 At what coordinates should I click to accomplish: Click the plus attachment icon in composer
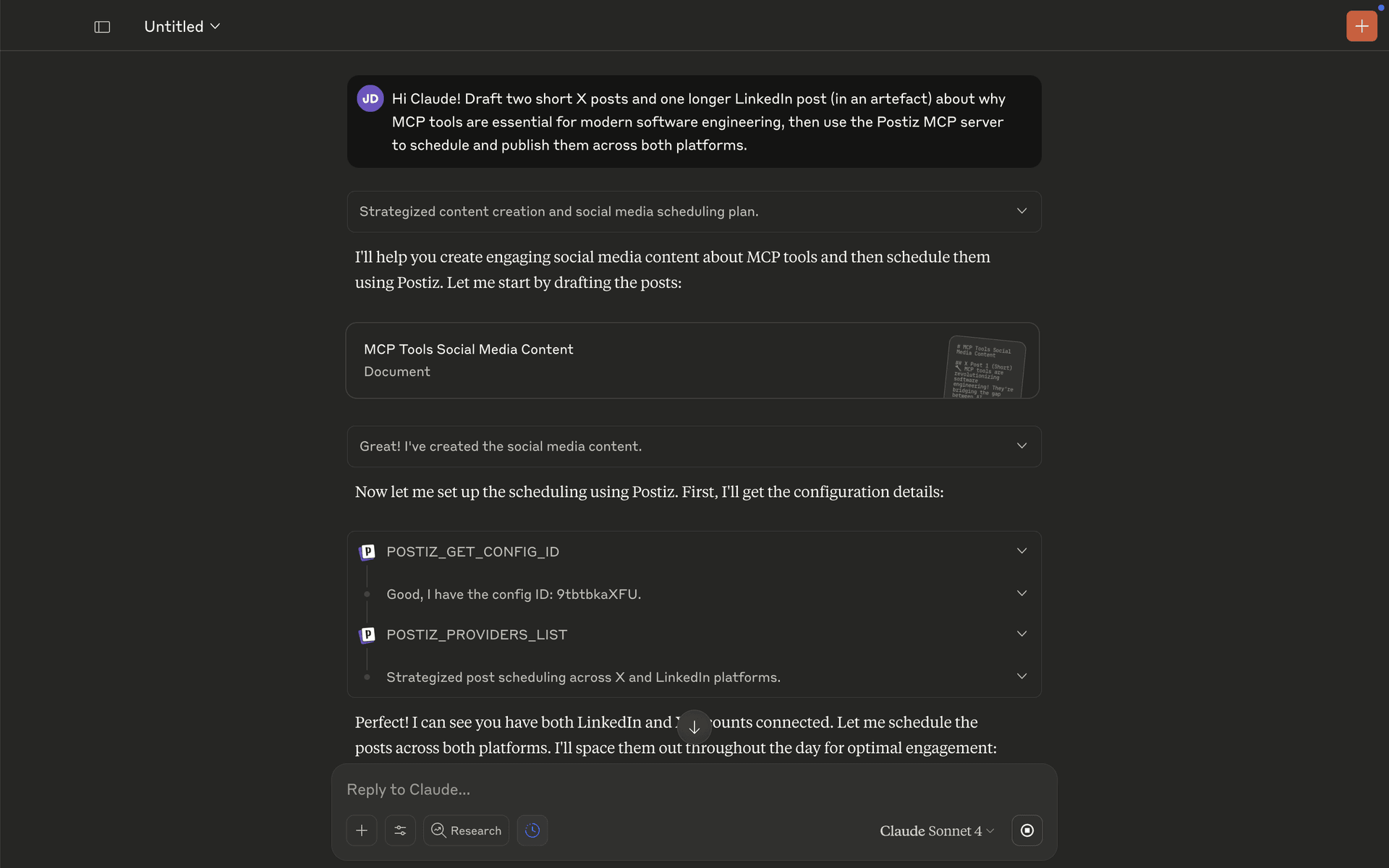pos(362,830)
